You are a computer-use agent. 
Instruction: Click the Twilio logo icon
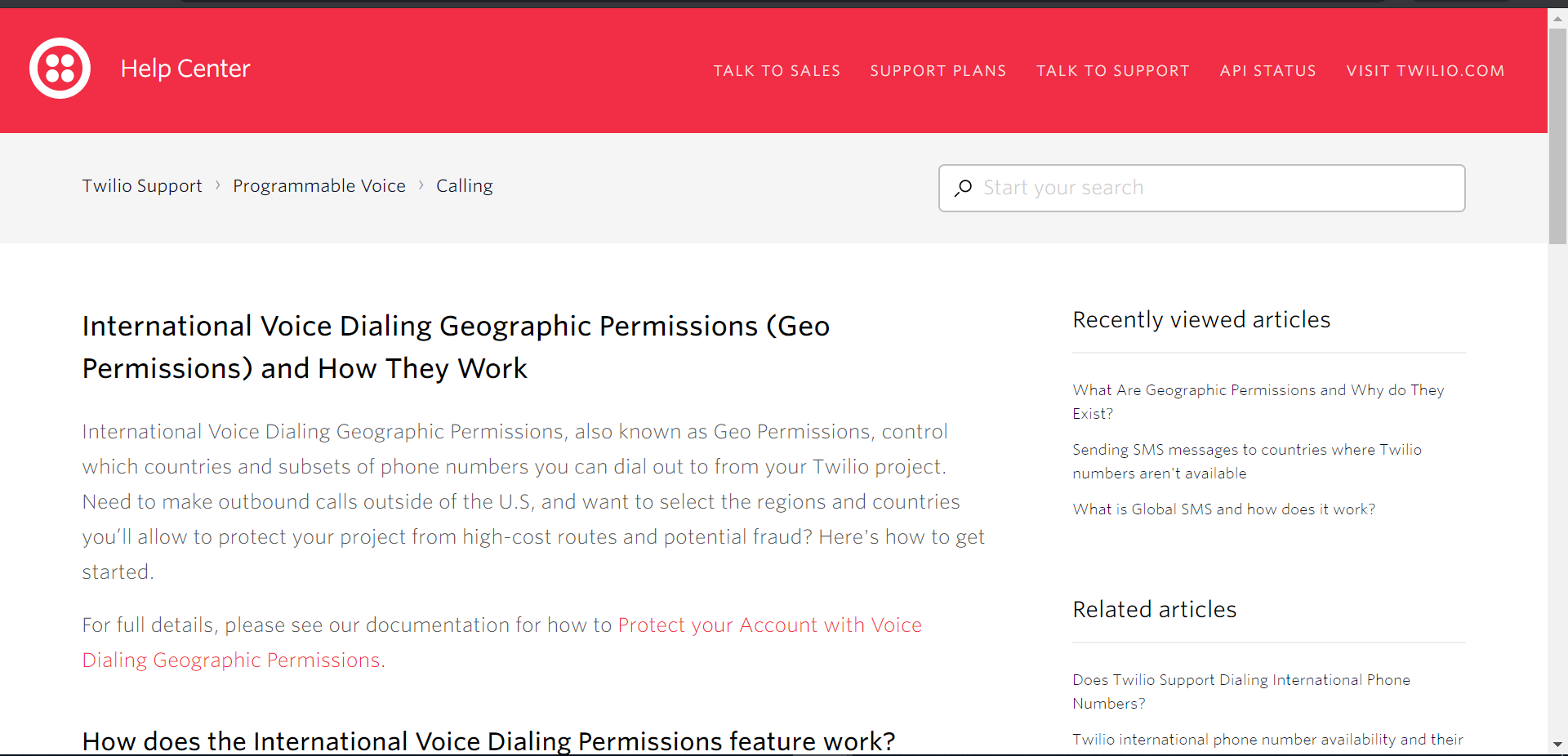click(x=60, y=69)
